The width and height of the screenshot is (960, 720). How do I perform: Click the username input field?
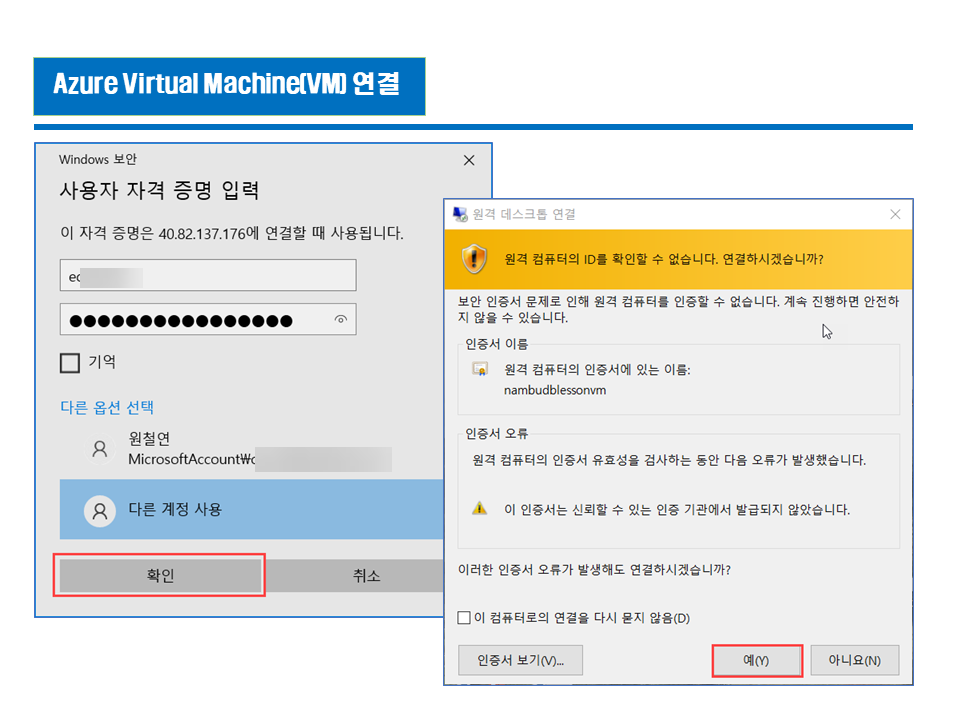click(x=208, y=276)
